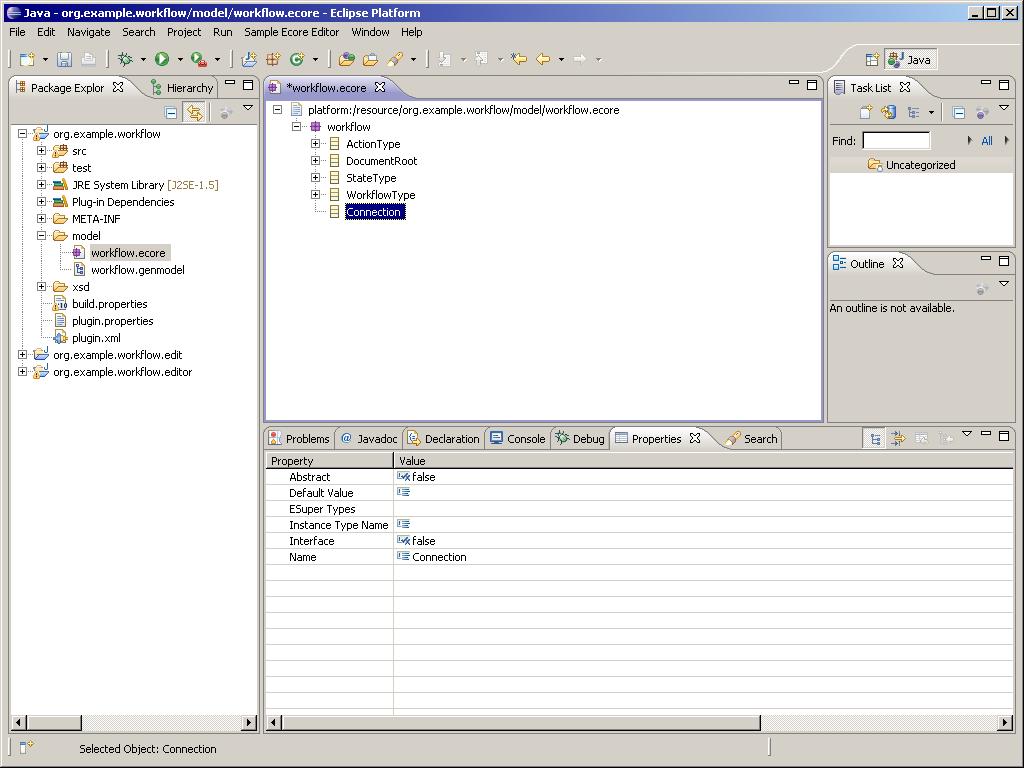Image resolution: width=1024 pixels, height=768 pixels.
Task: Click the Debug bug icon in toolbar
Action: [125, 59]
